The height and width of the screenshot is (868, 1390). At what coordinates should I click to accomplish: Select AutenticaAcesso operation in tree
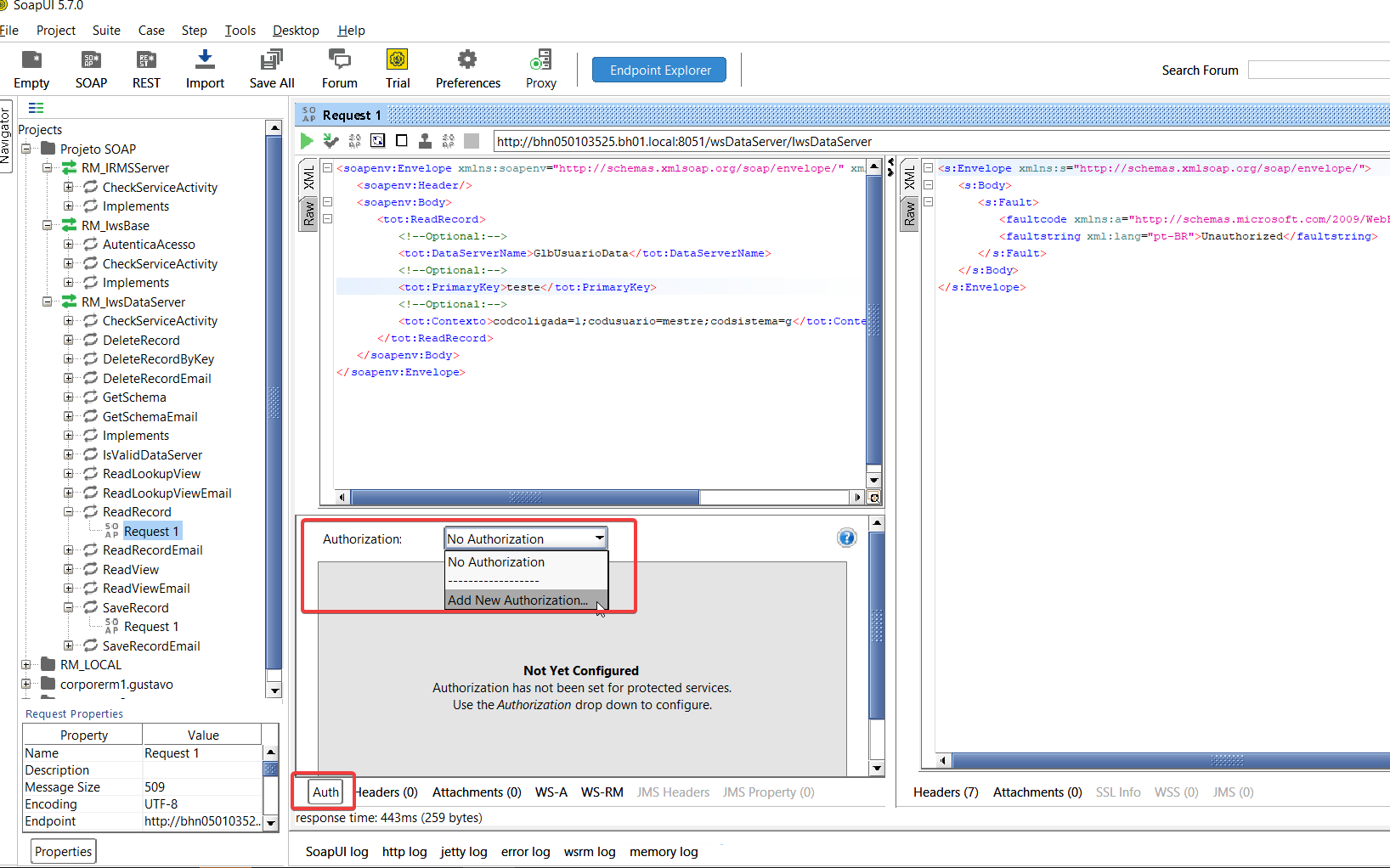[149, 245]
